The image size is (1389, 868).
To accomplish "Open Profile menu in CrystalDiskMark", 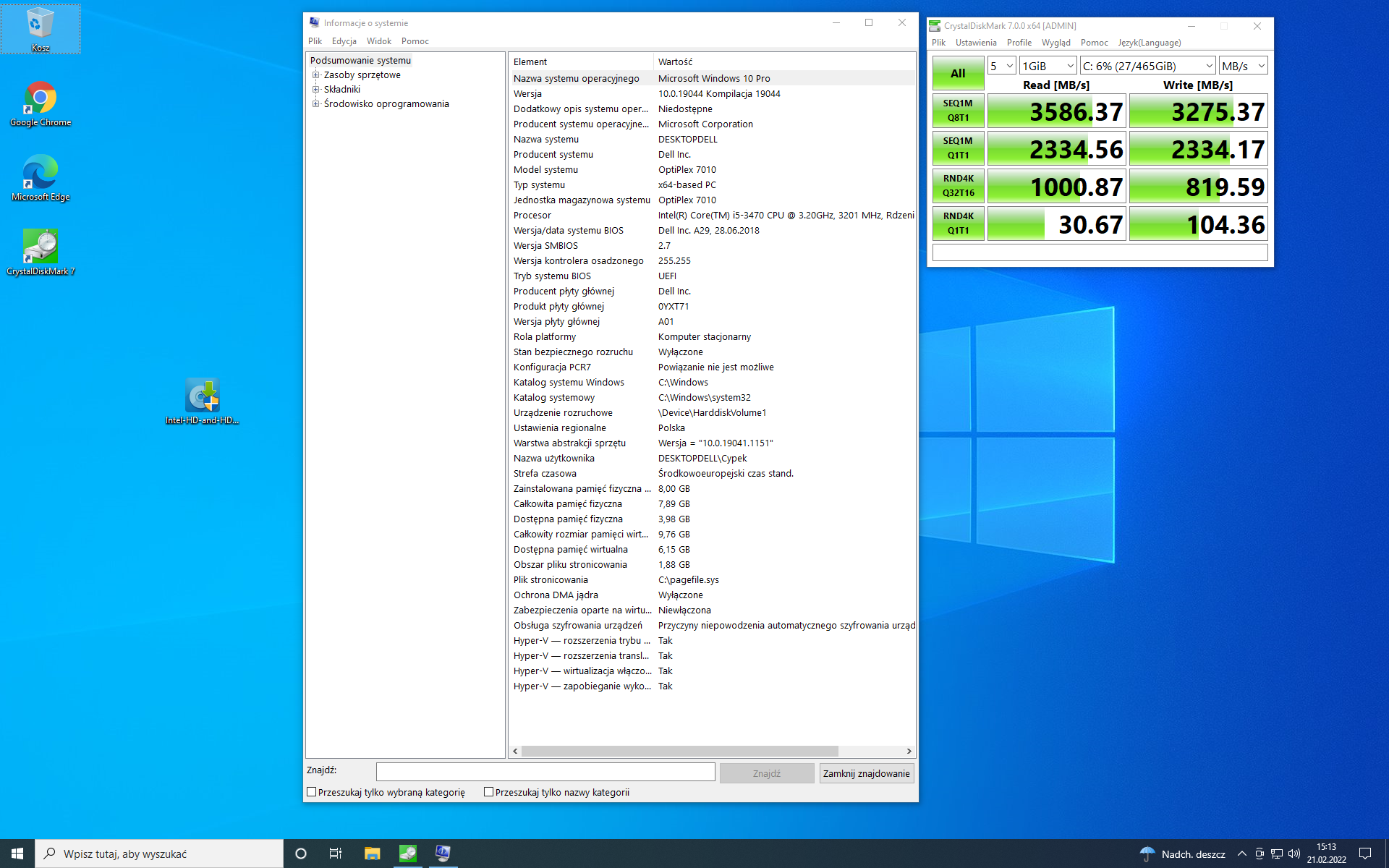I will pos(1019,43).
